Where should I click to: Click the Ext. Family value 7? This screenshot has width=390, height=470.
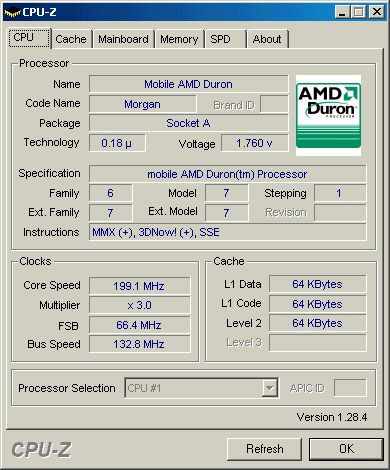tap(111, 213)
